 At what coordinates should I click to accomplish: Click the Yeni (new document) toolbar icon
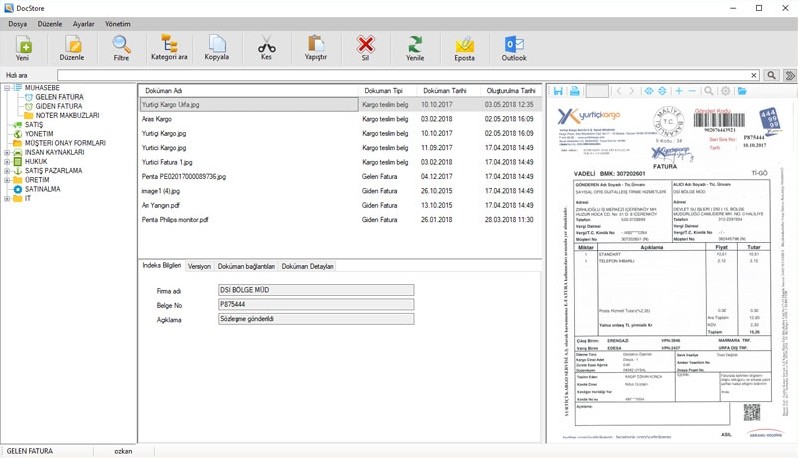[x=24, y=46]
